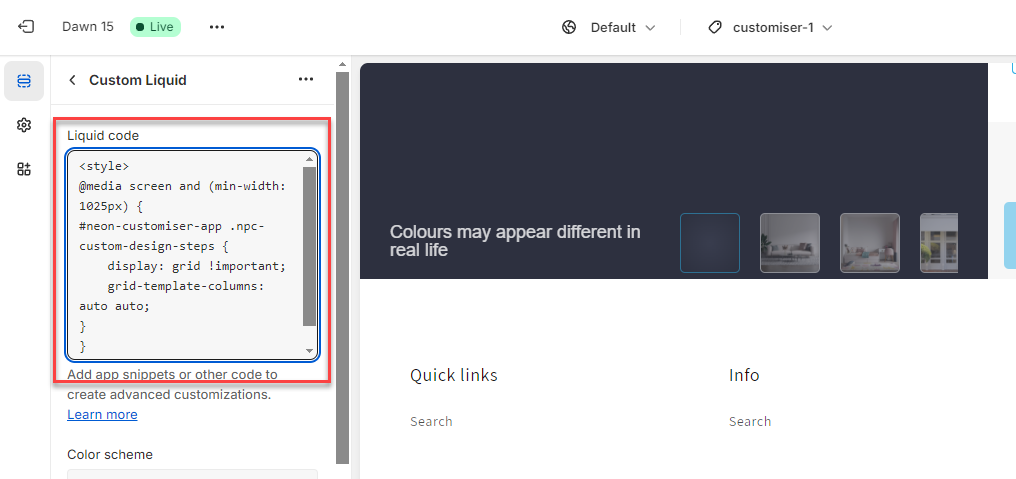Click the exit editor icon
The image size is (1016, 479).
[26, 27]
